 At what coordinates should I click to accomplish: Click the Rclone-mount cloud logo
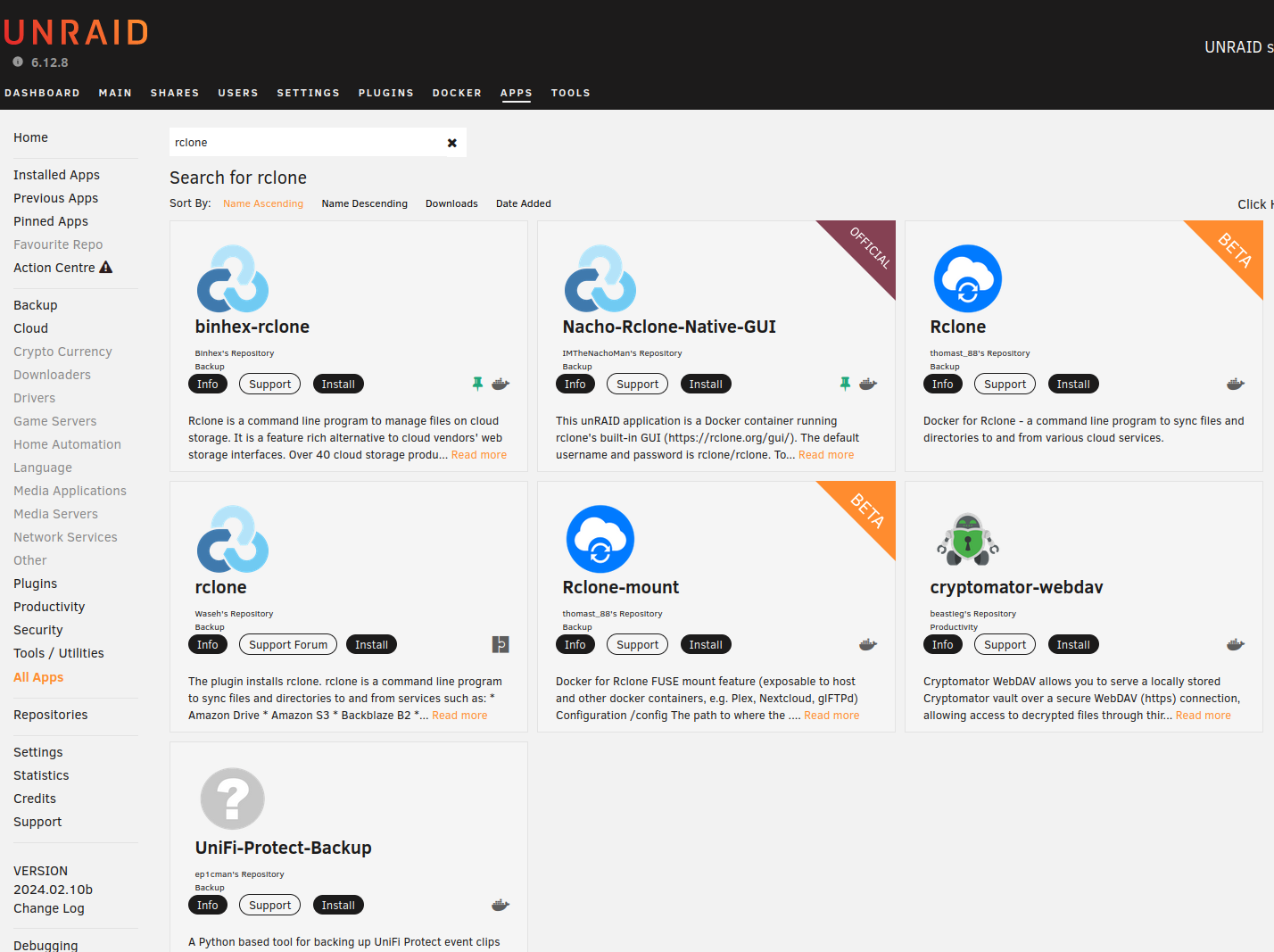click(600, 539)
